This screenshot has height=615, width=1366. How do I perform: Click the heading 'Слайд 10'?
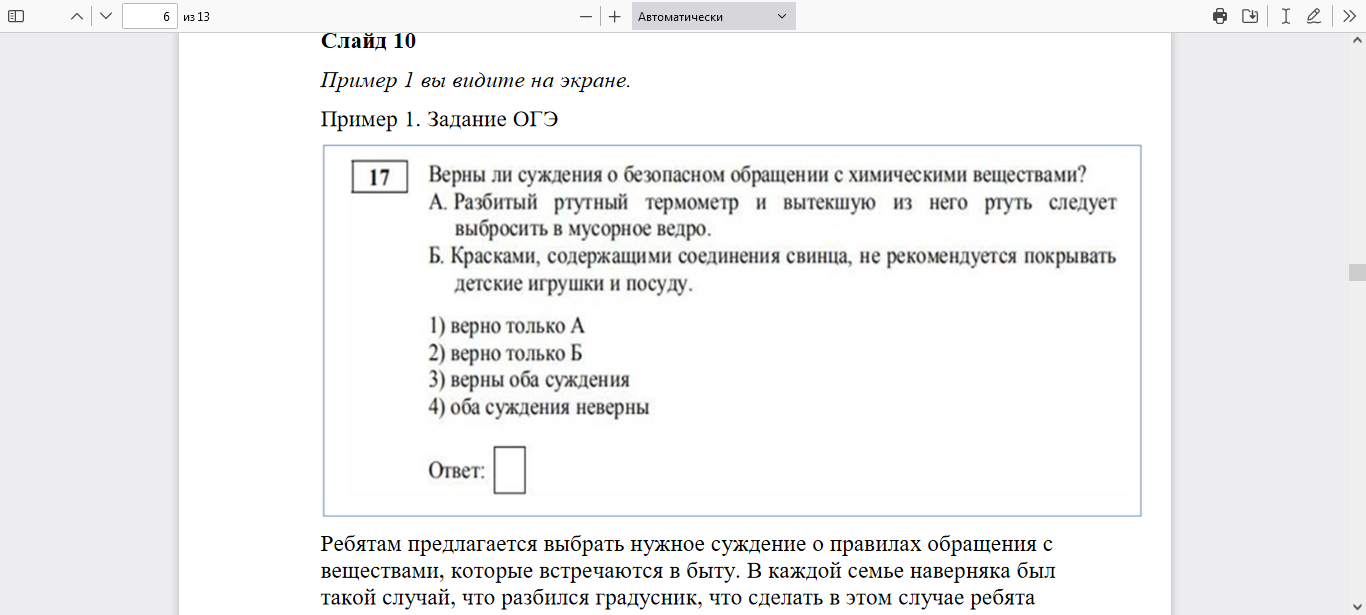click(368, 42)
